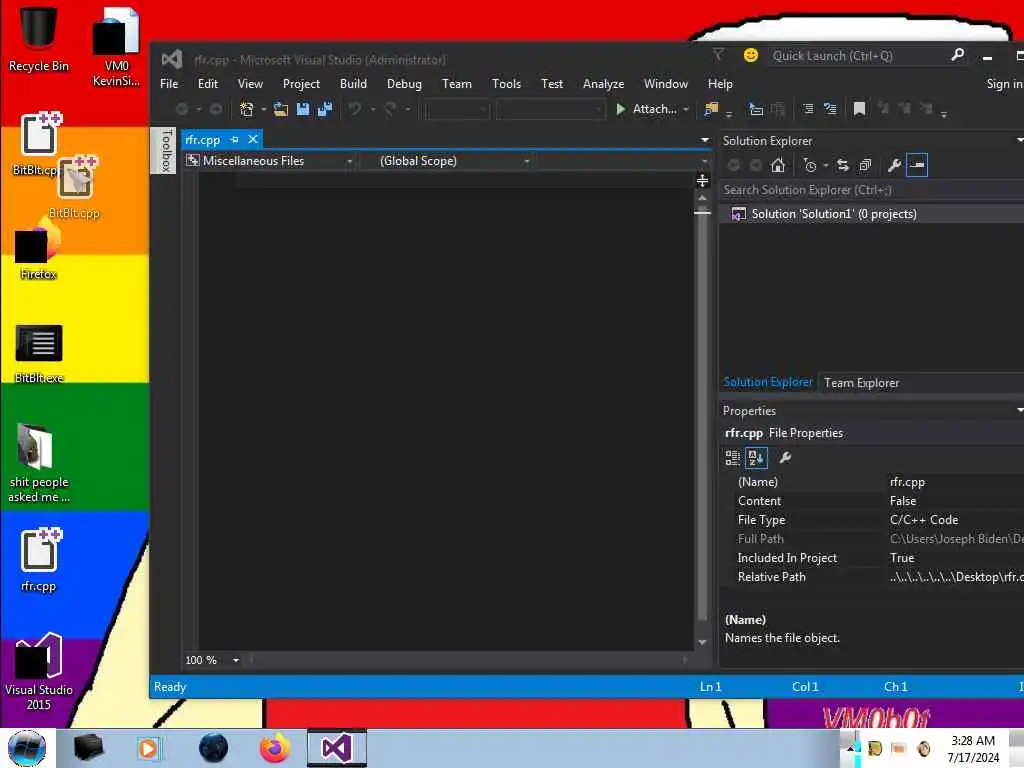The width and height of the screenshot is (1024, 768).
Task: Open the solution platforms combo box
Action: [550, 109]
